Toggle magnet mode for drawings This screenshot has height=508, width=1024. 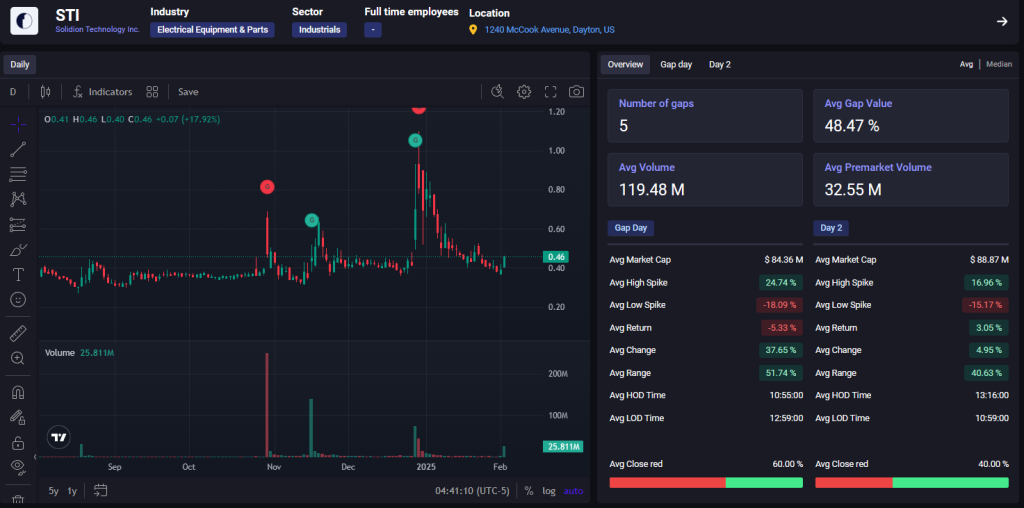[18, 392]
